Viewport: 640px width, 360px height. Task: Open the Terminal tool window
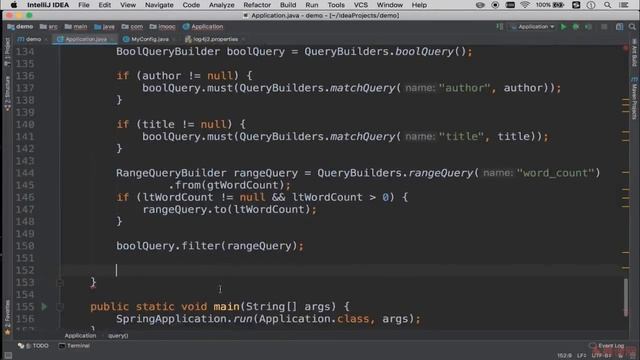74,346
